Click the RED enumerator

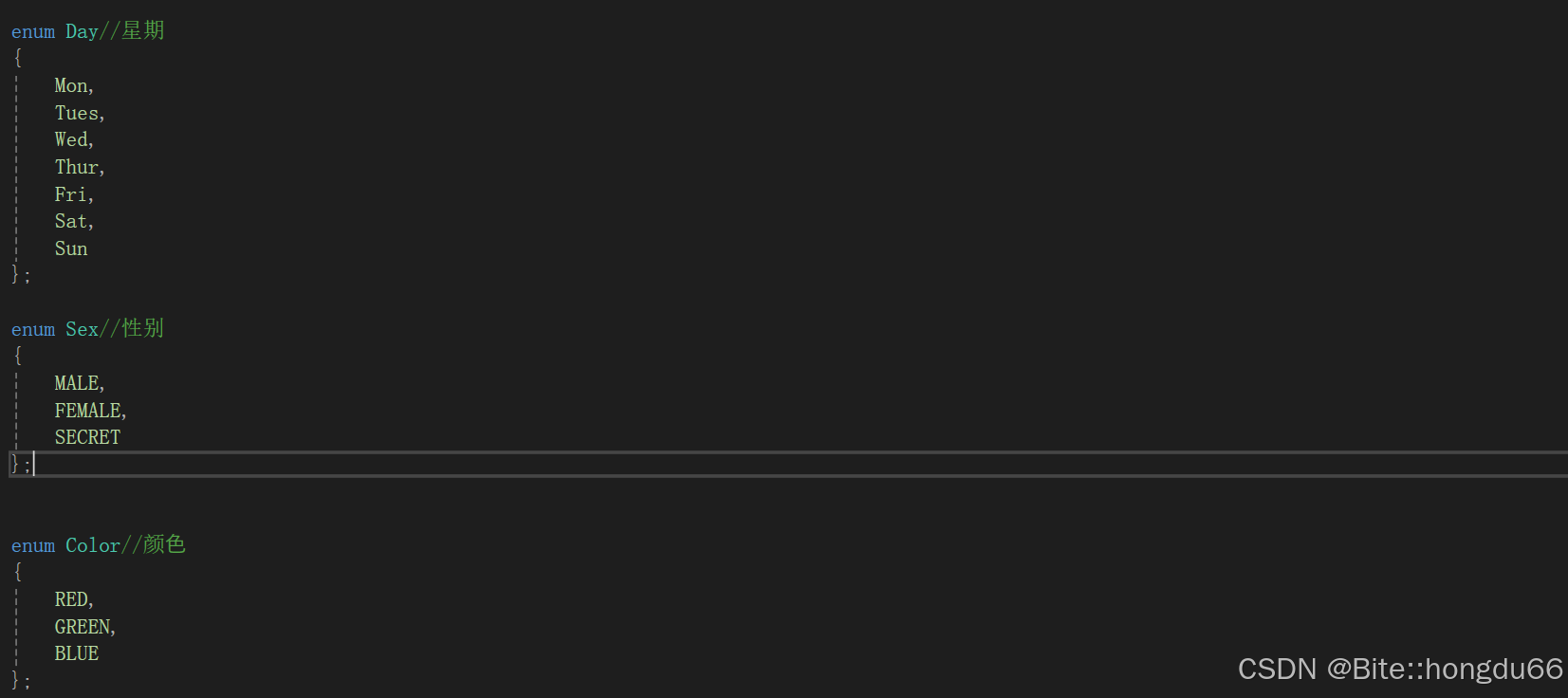[x=71, y=600]
